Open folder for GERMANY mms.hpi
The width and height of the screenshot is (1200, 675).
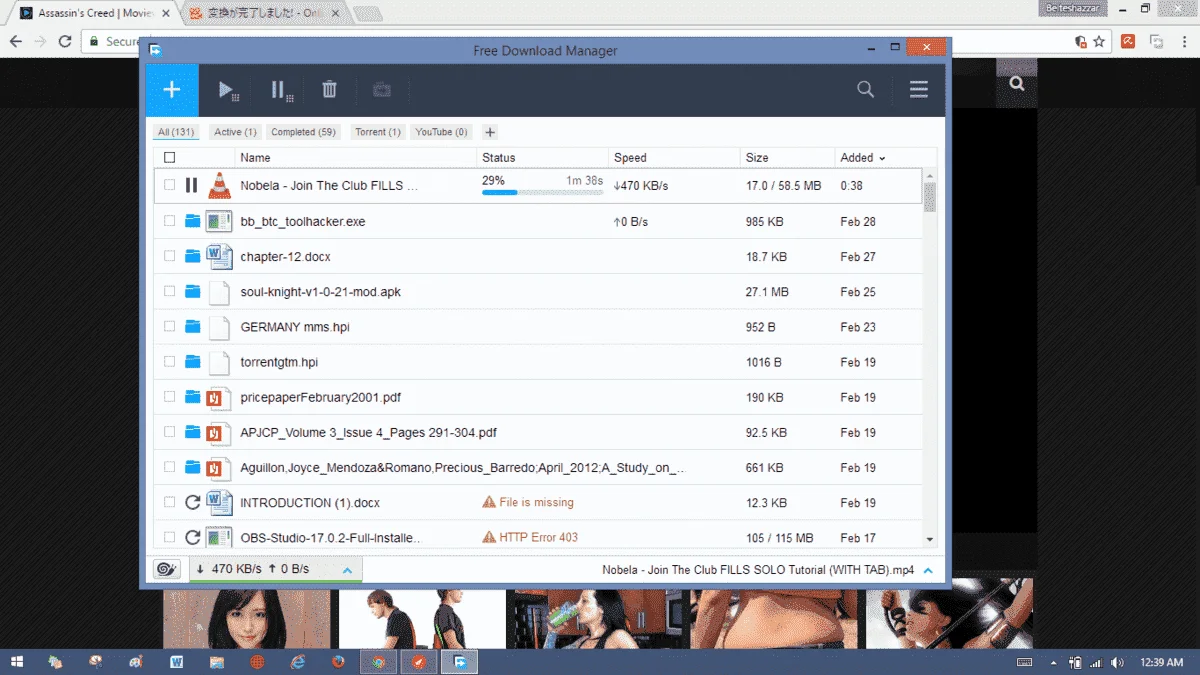click(x=193, y=326)
